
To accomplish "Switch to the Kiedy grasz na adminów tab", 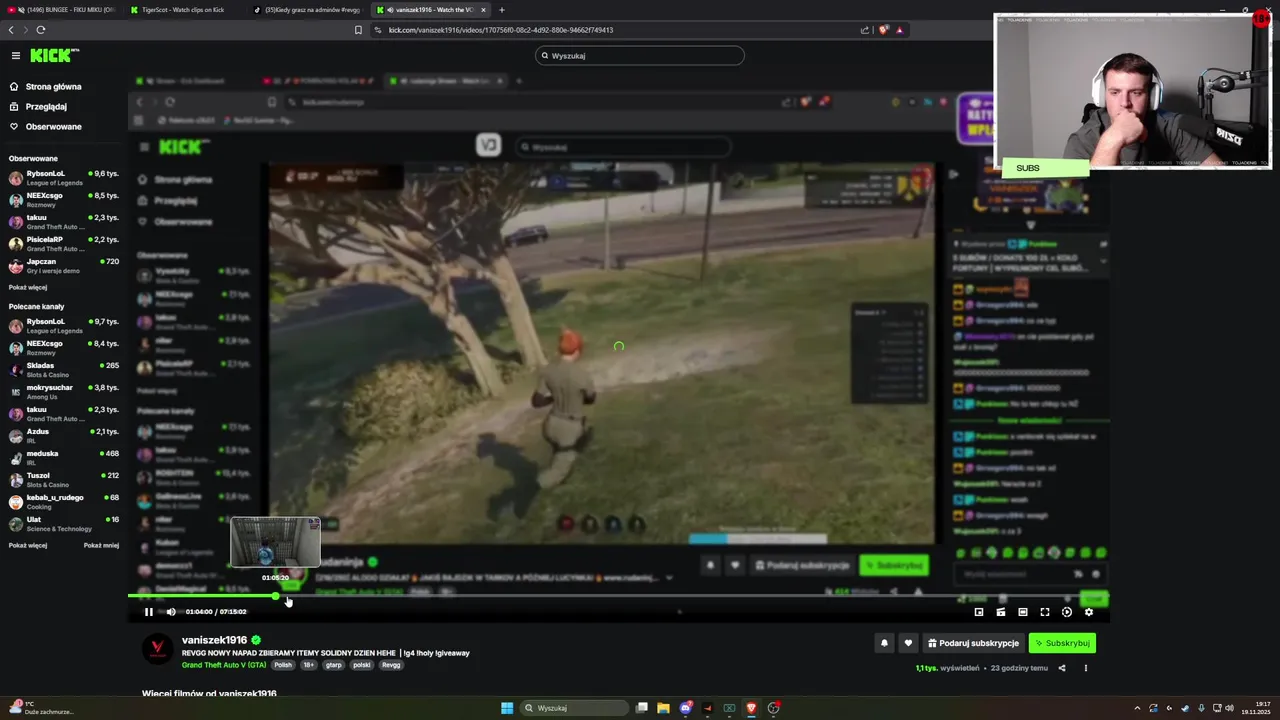I will point(307,10).
